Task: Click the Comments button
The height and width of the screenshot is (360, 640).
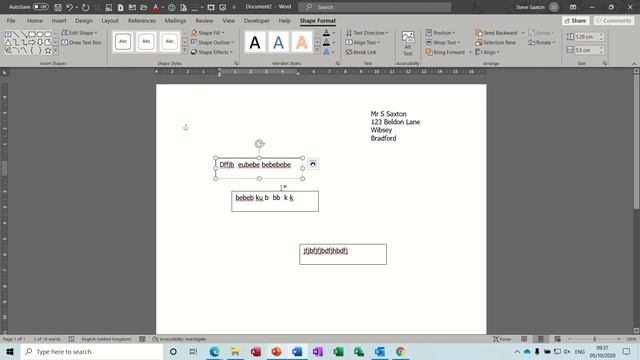Action: [x=614, y=21]
